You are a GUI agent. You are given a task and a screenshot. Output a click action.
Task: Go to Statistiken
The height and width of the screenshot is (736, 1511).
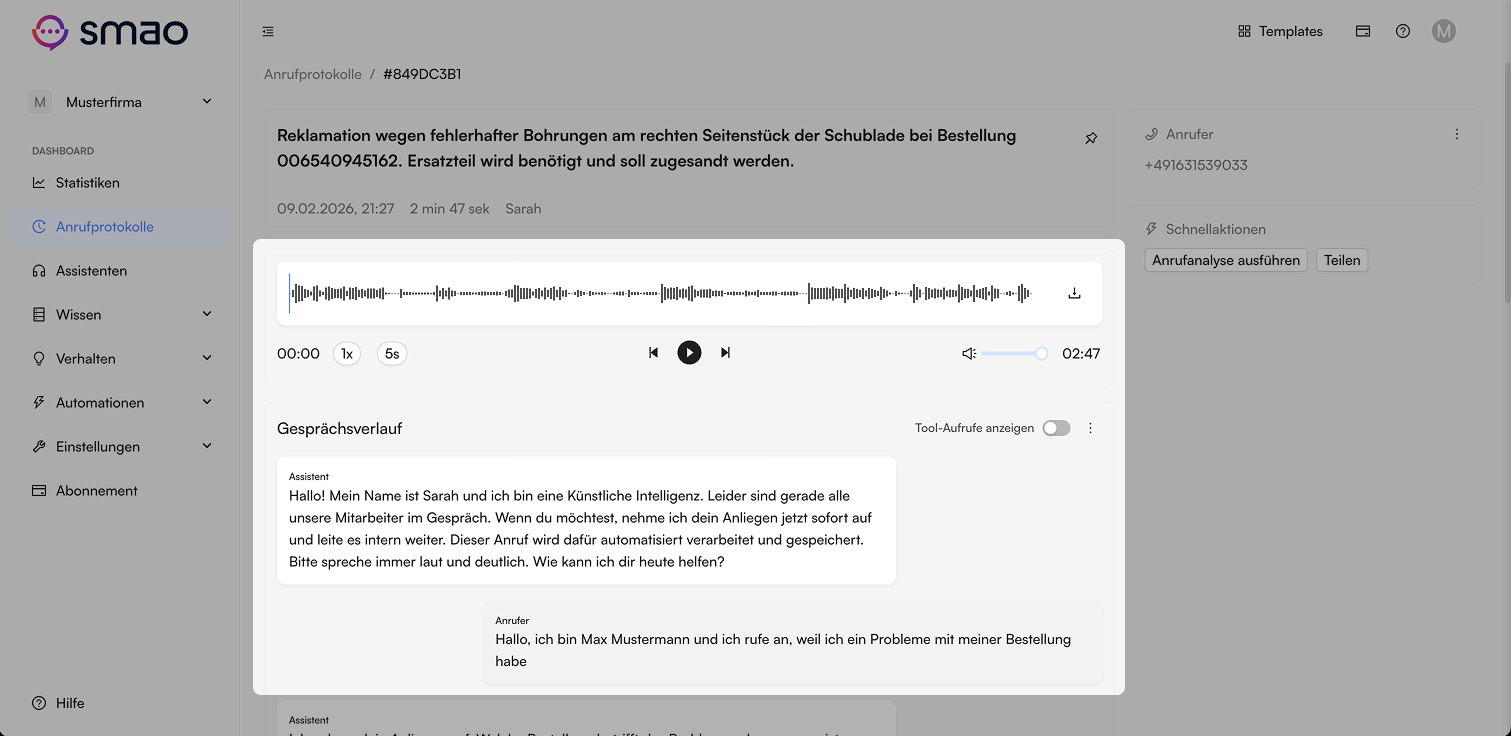[x=88, y=183]
